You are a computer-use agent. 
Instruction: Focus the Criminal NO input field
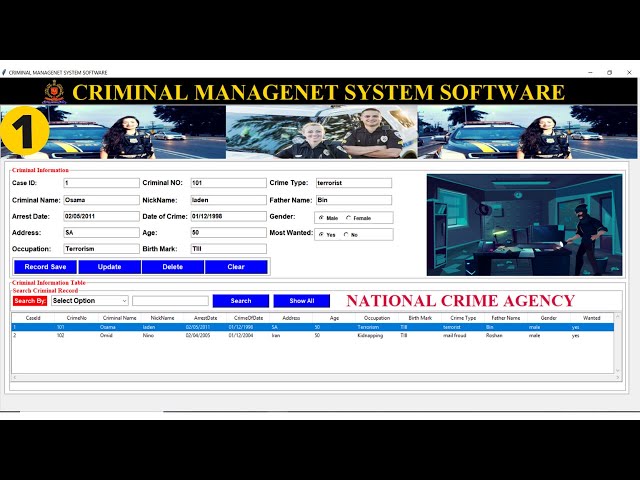tap(228, 183)
